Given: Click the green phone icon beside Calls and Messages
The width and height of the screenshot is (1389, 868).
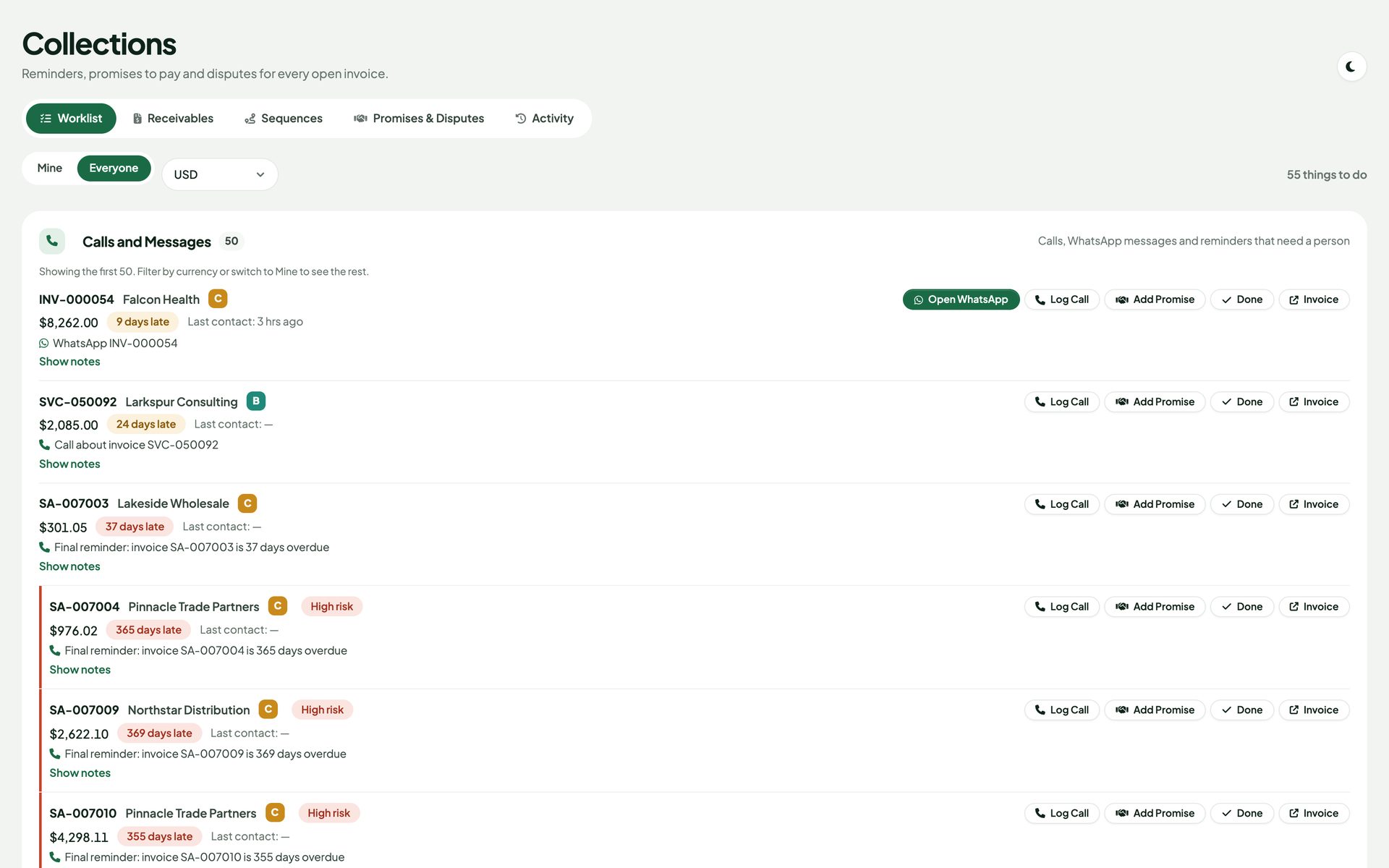Looking at the screenshot, I should [52, 241].
